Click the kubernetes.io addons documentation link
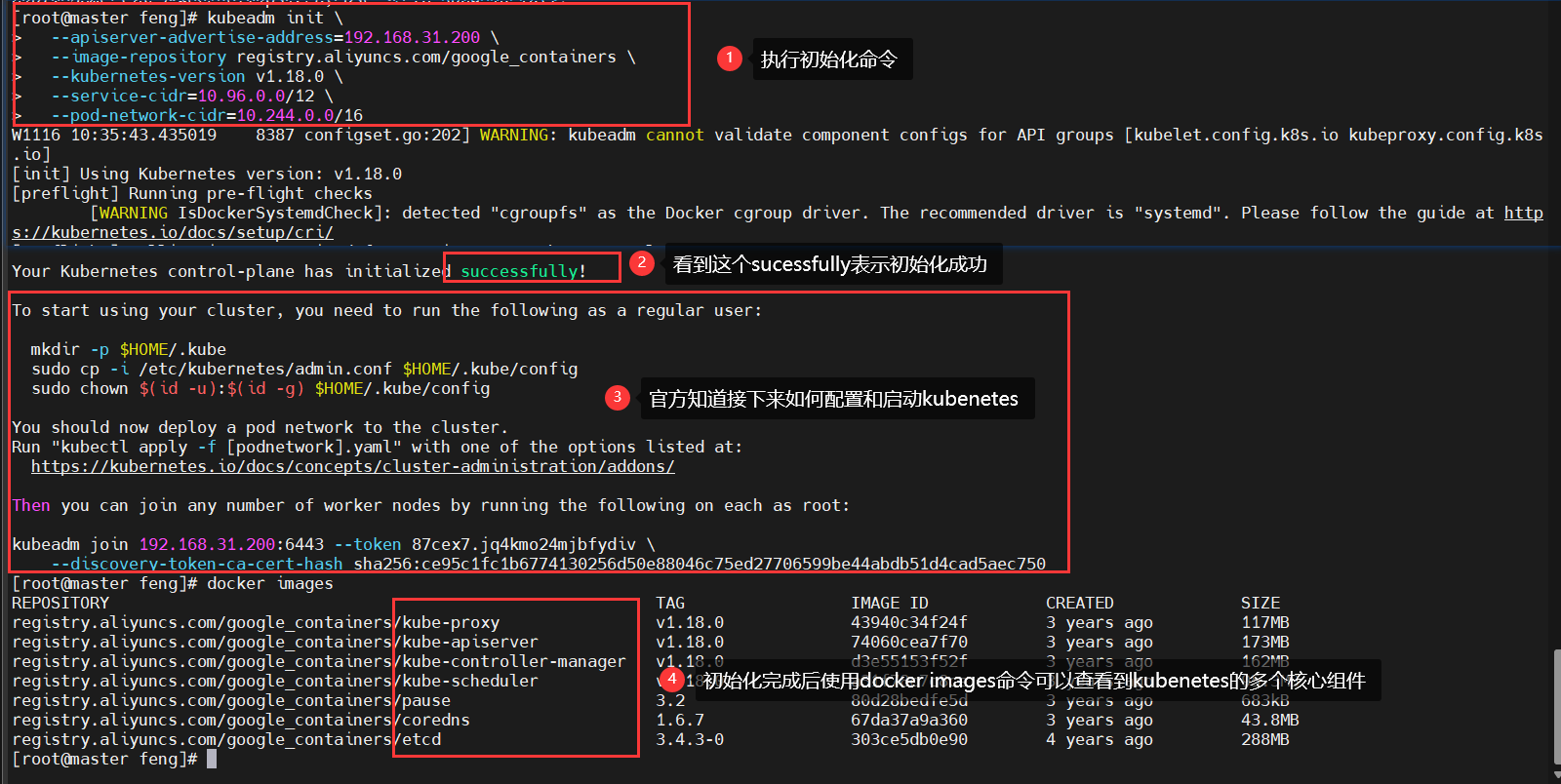Screen dimensions: 1561x784 (x=352, y=466)
